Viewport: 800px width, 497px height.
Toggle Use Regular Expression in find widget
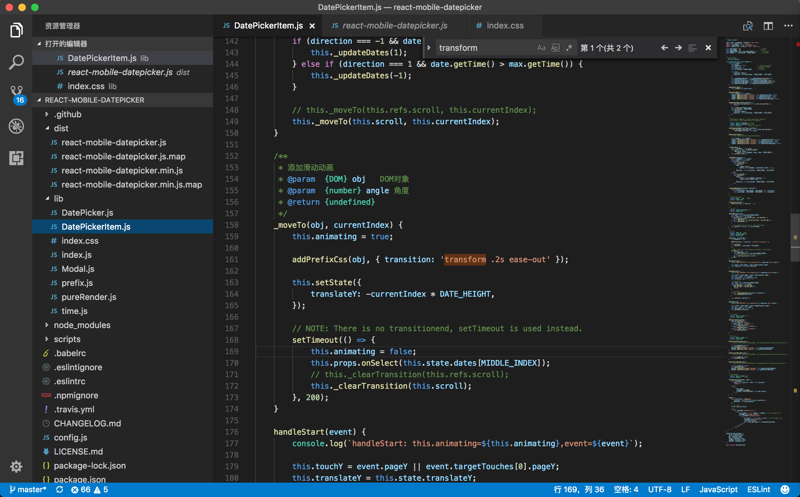[569, 48]
